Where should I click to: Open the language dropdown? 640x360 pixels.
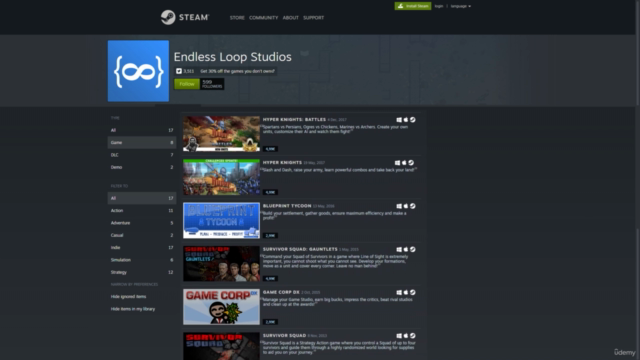point(460,6)
